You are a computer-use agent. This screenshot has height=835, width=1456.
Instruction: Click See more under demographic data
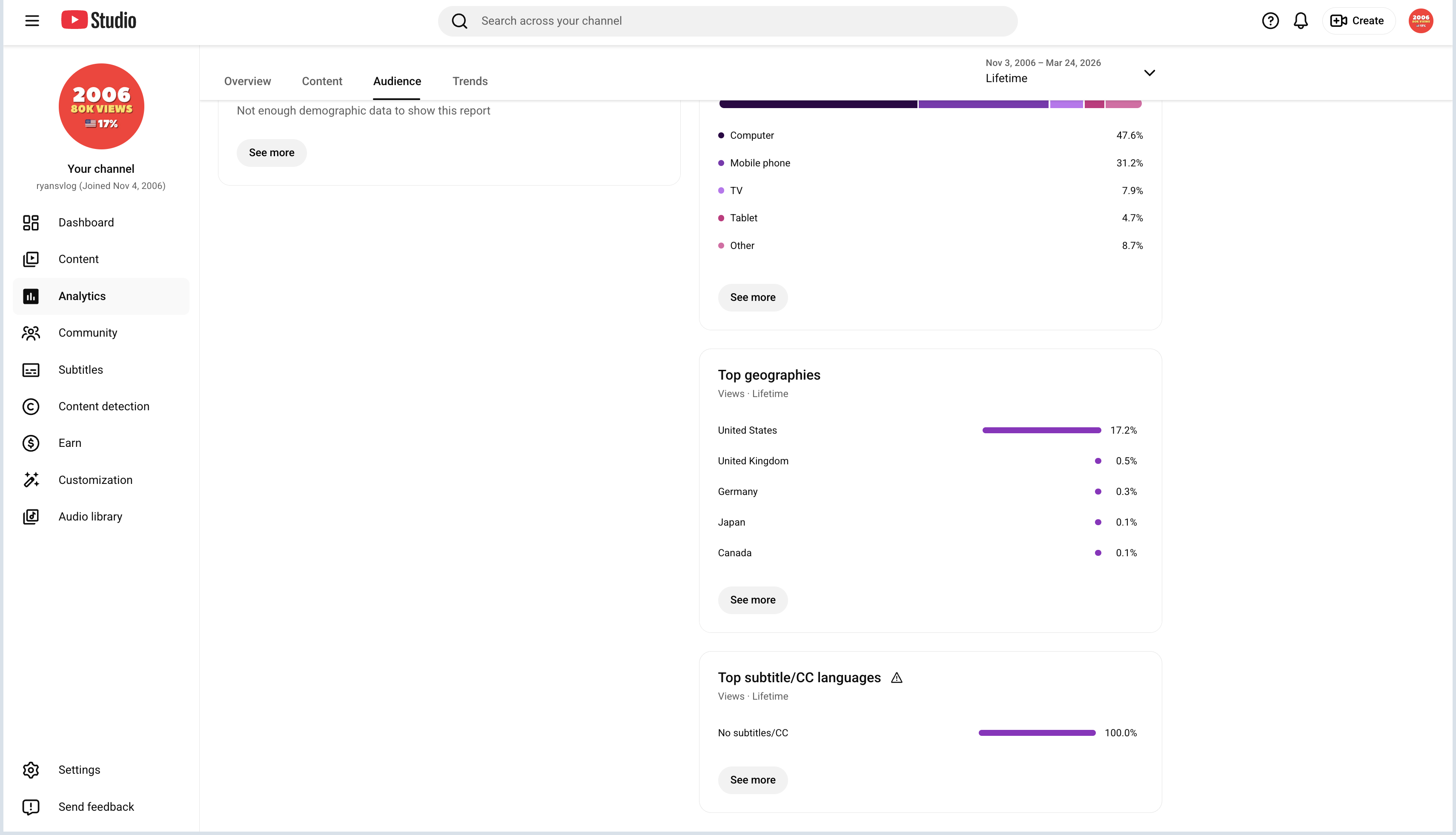point(271,153)
